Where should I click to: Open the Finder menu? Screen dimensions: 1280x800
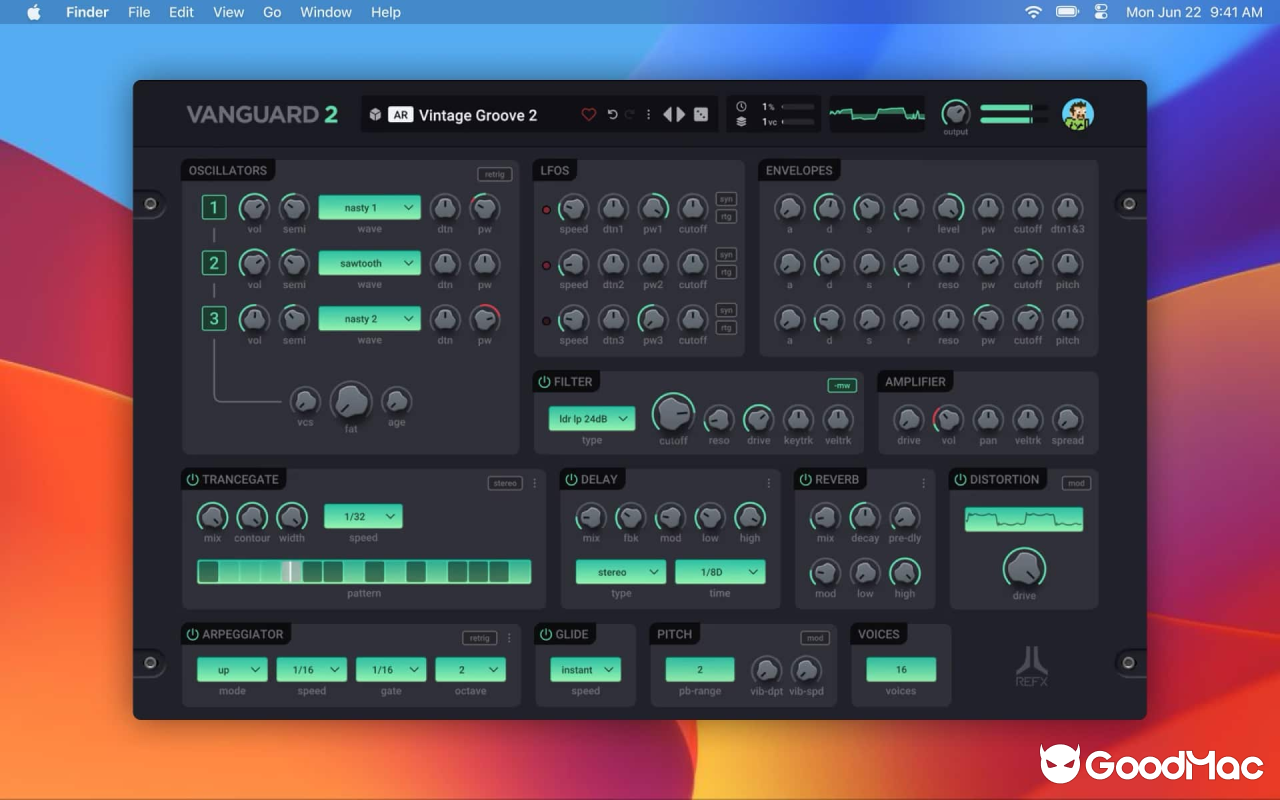point(87,12)
